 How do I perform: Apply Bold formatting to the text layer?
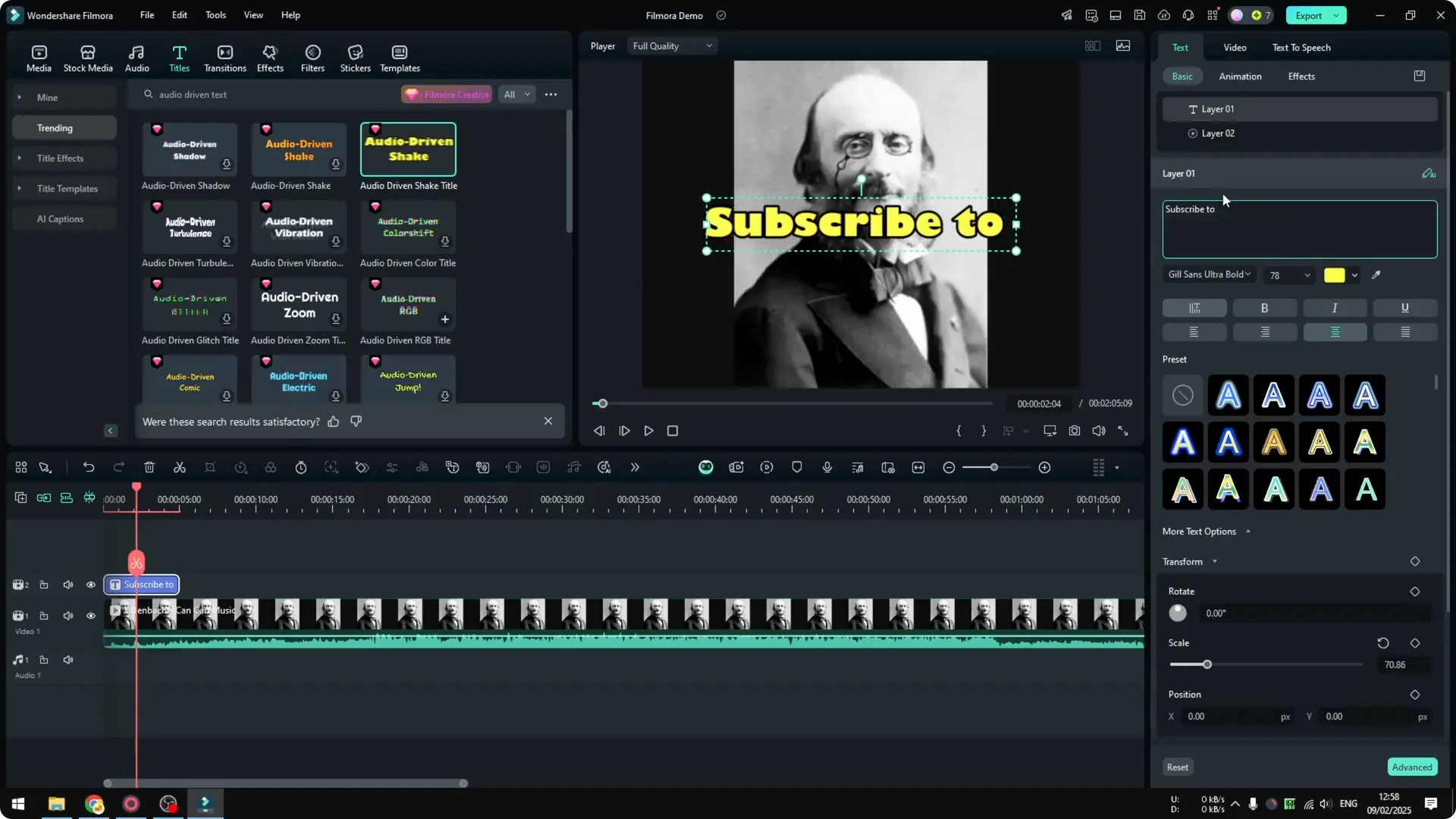1264,308
